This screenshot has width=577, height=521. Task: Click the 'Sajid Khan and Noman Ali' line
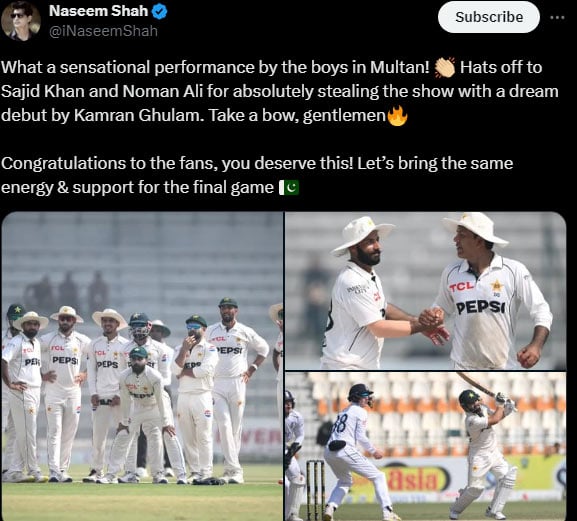pyautogui.click(x=280, y=92)
